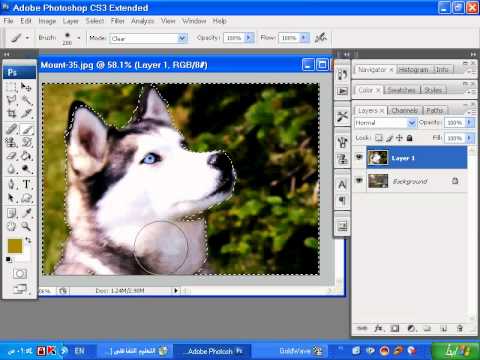The height and width of the screenshot is (360, 480).
Task: Open the layer Opacity arrow
Action: tap(469, 123)
